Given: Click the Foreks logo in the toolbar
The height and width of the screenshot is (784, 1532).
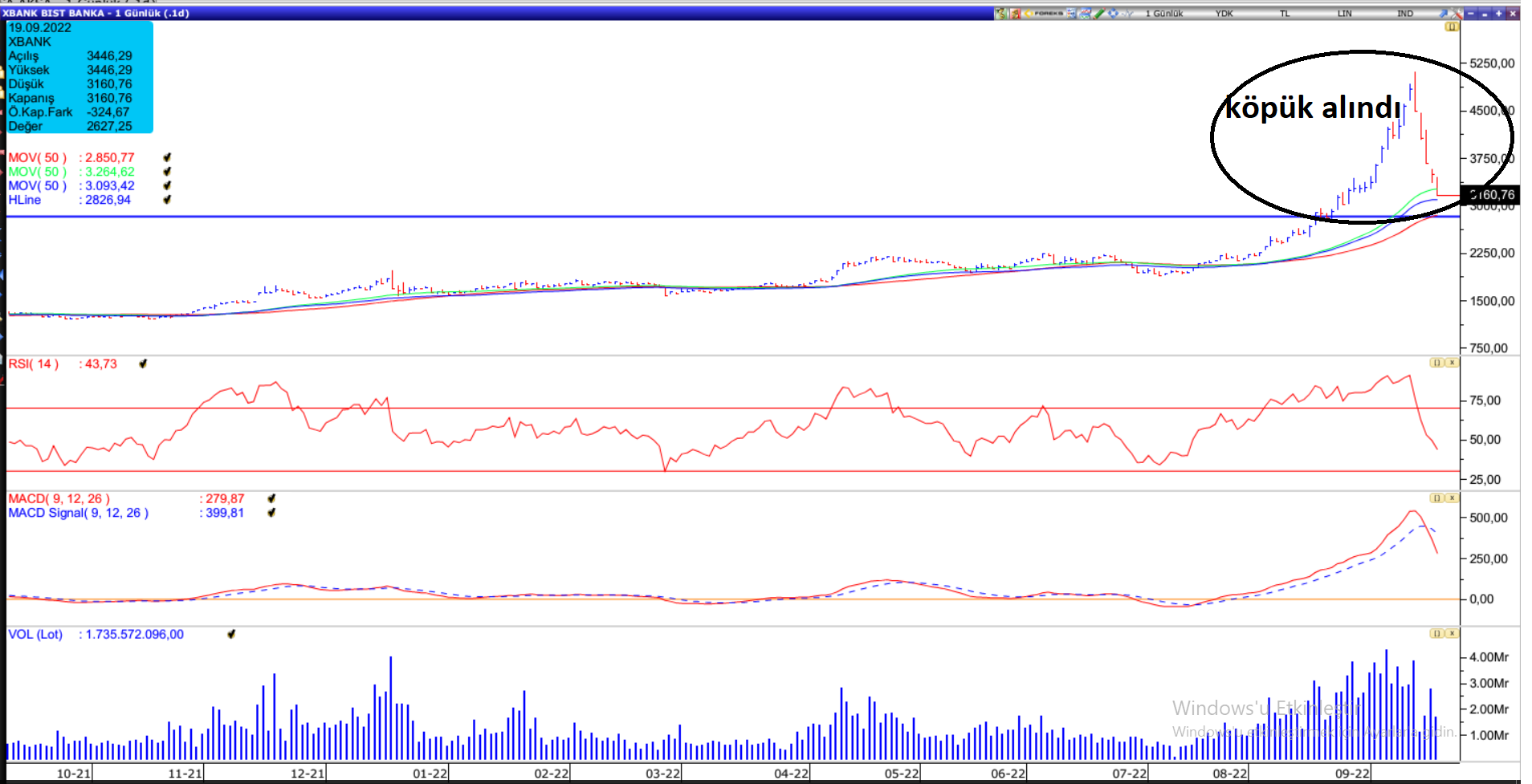Looking at the screenshot, I should pos(1045,14).
